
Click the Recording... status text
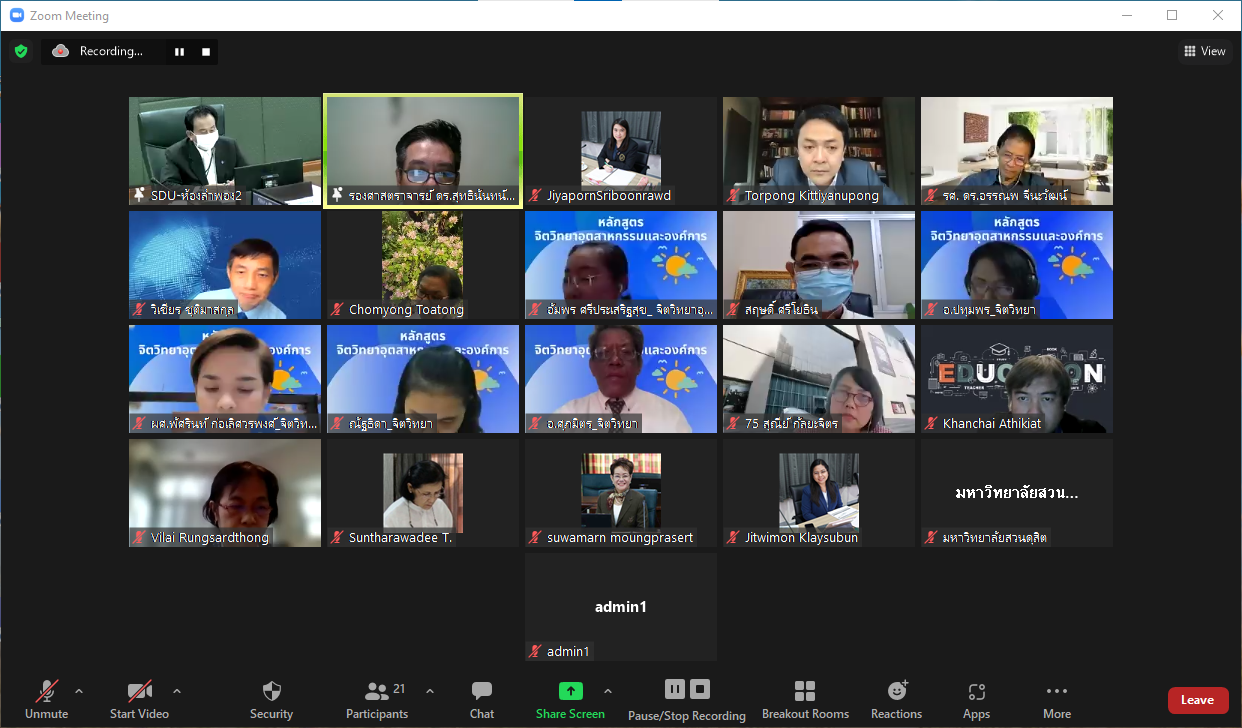(x=111, y=51)
